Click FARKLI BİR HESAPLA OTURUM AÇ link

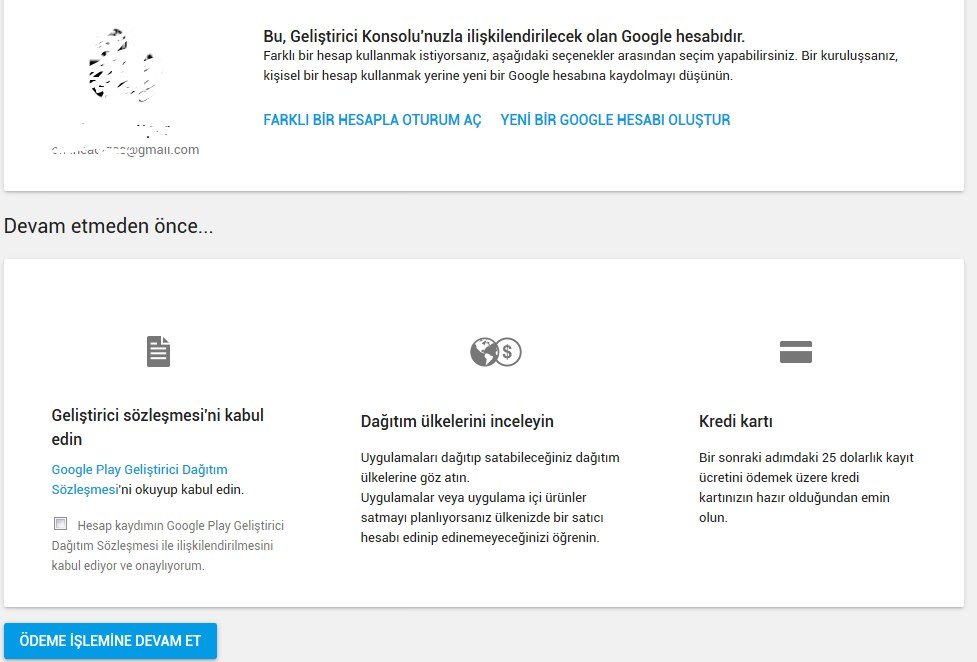click(x=372, y=120)
